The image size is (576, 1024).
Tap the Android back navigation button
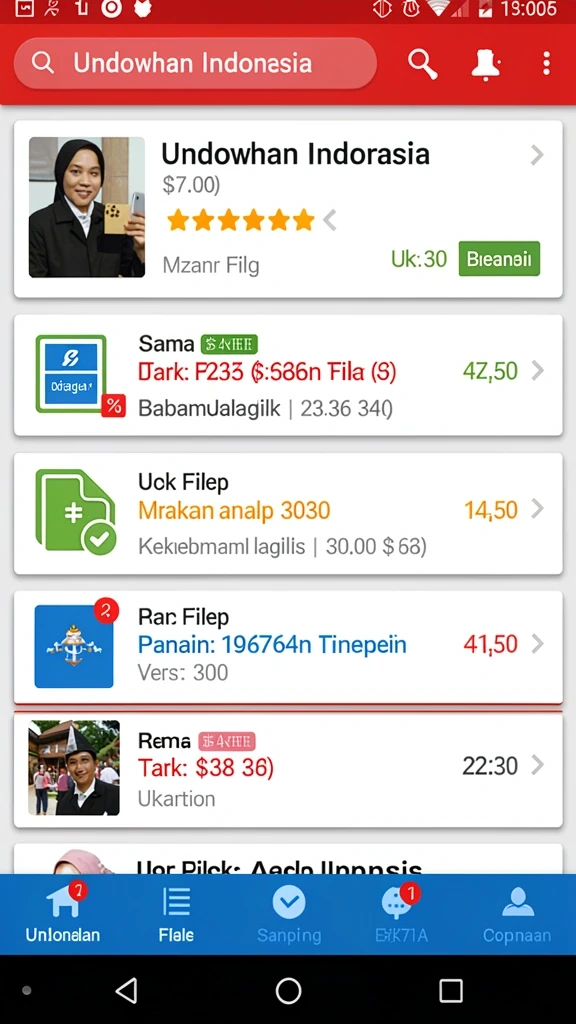[x=126, y=990]
